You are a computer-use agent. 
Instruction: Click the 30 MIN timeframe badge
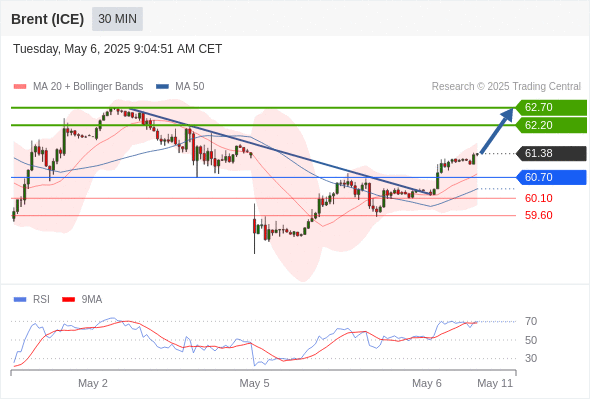[117, 19]
